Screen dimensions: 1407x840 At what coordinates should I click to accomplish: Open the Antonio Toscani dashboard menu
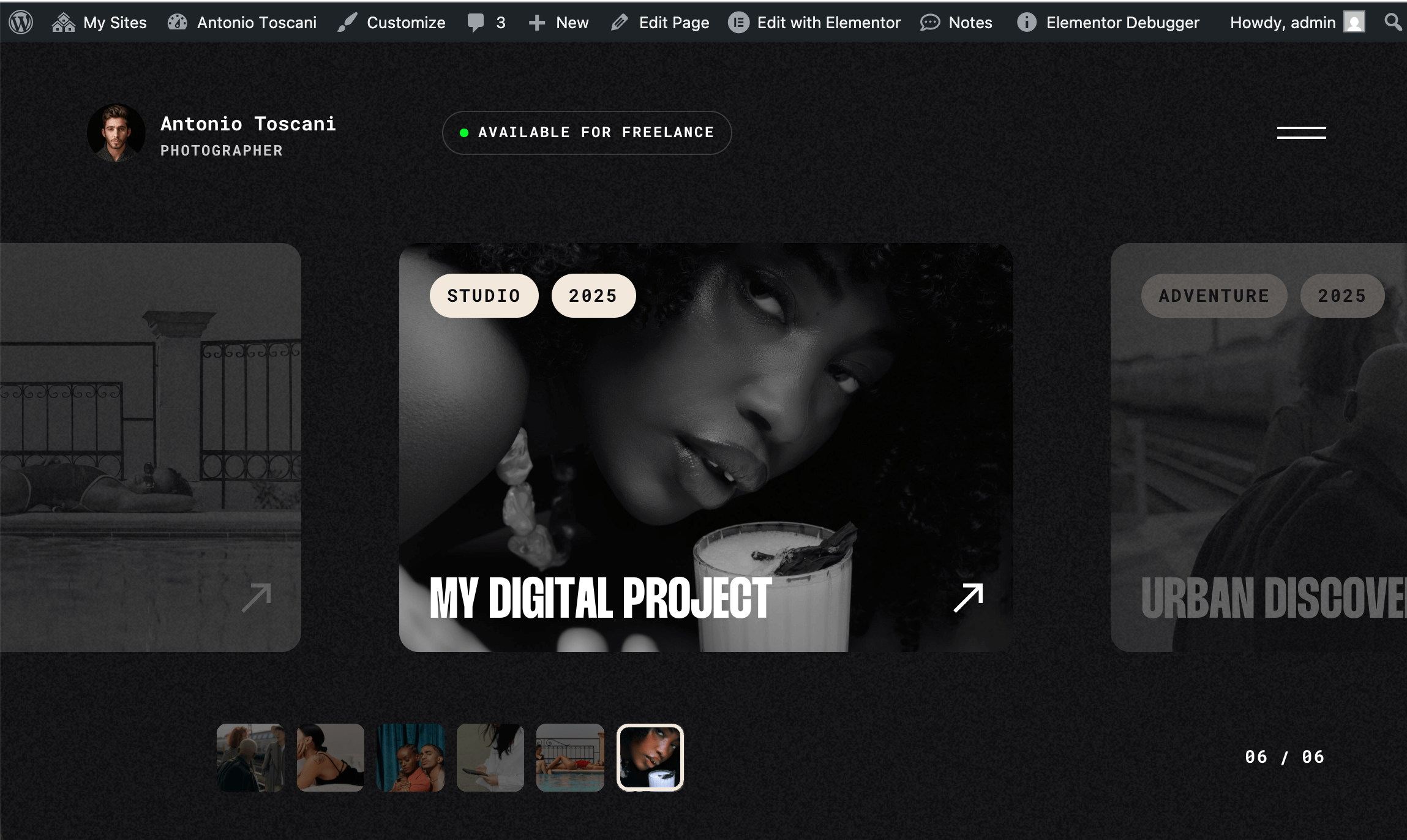point(242,23)
